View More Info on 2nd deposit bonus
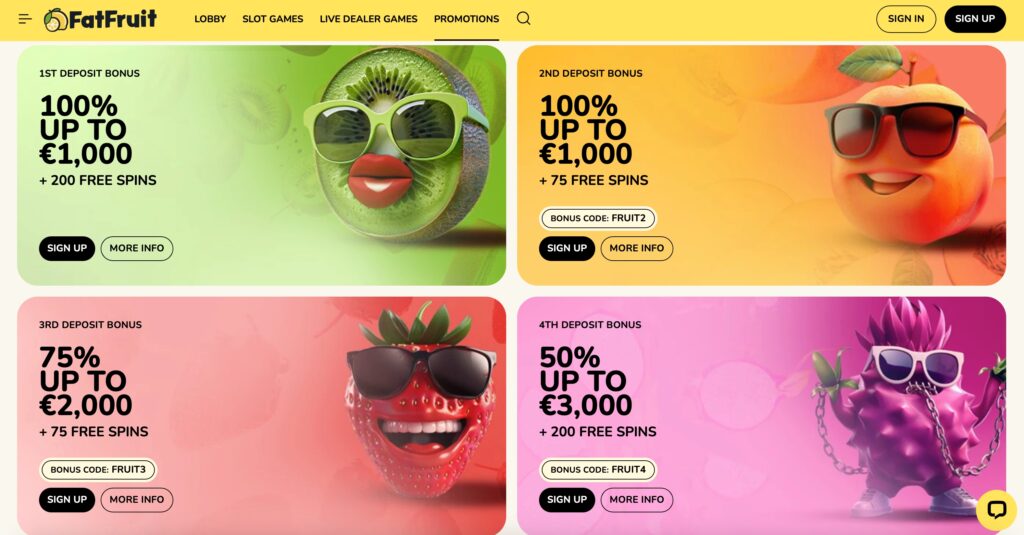 [x=637, y=248]
